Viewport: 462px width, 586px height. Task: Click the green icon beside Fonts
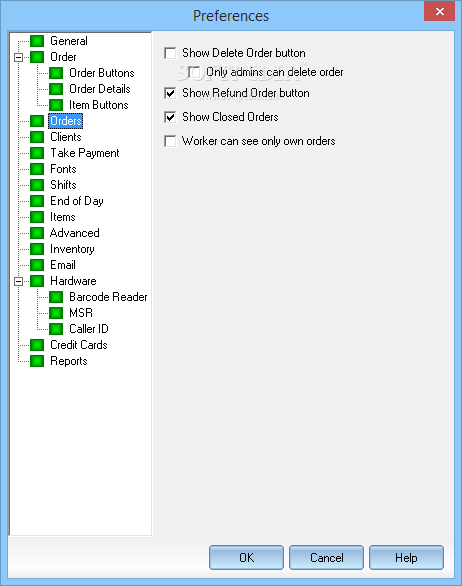[x=37, y=169]
